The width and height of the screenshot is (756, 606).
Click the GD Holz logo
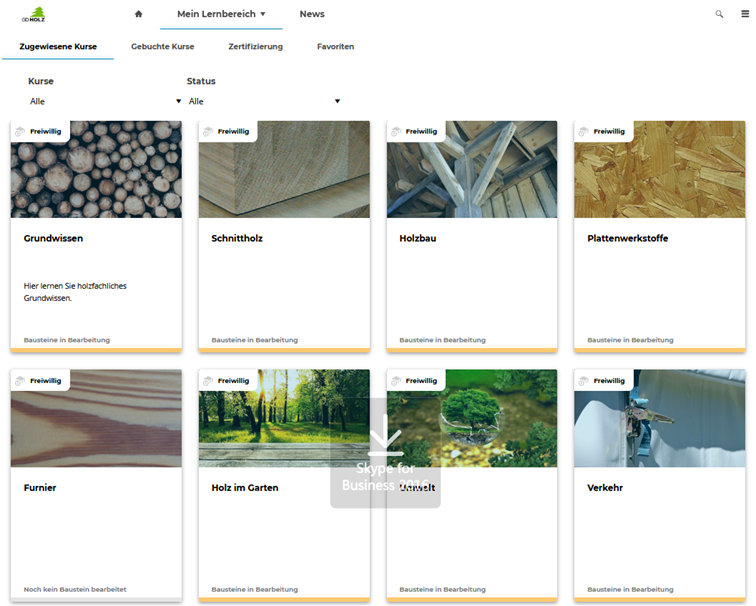pos(34,14)
